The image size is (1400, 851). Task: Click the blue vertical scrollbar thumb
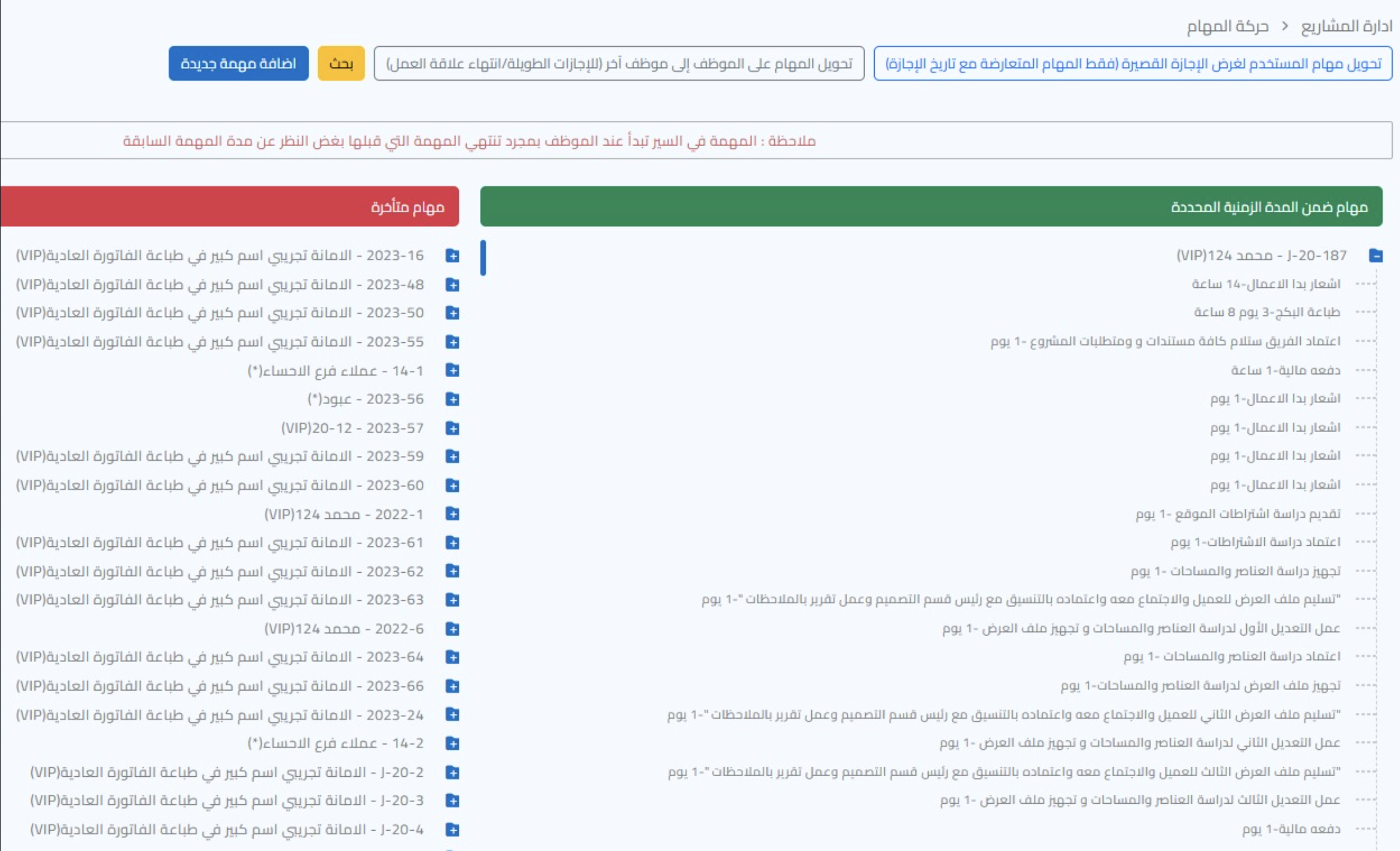click(483, 258)
